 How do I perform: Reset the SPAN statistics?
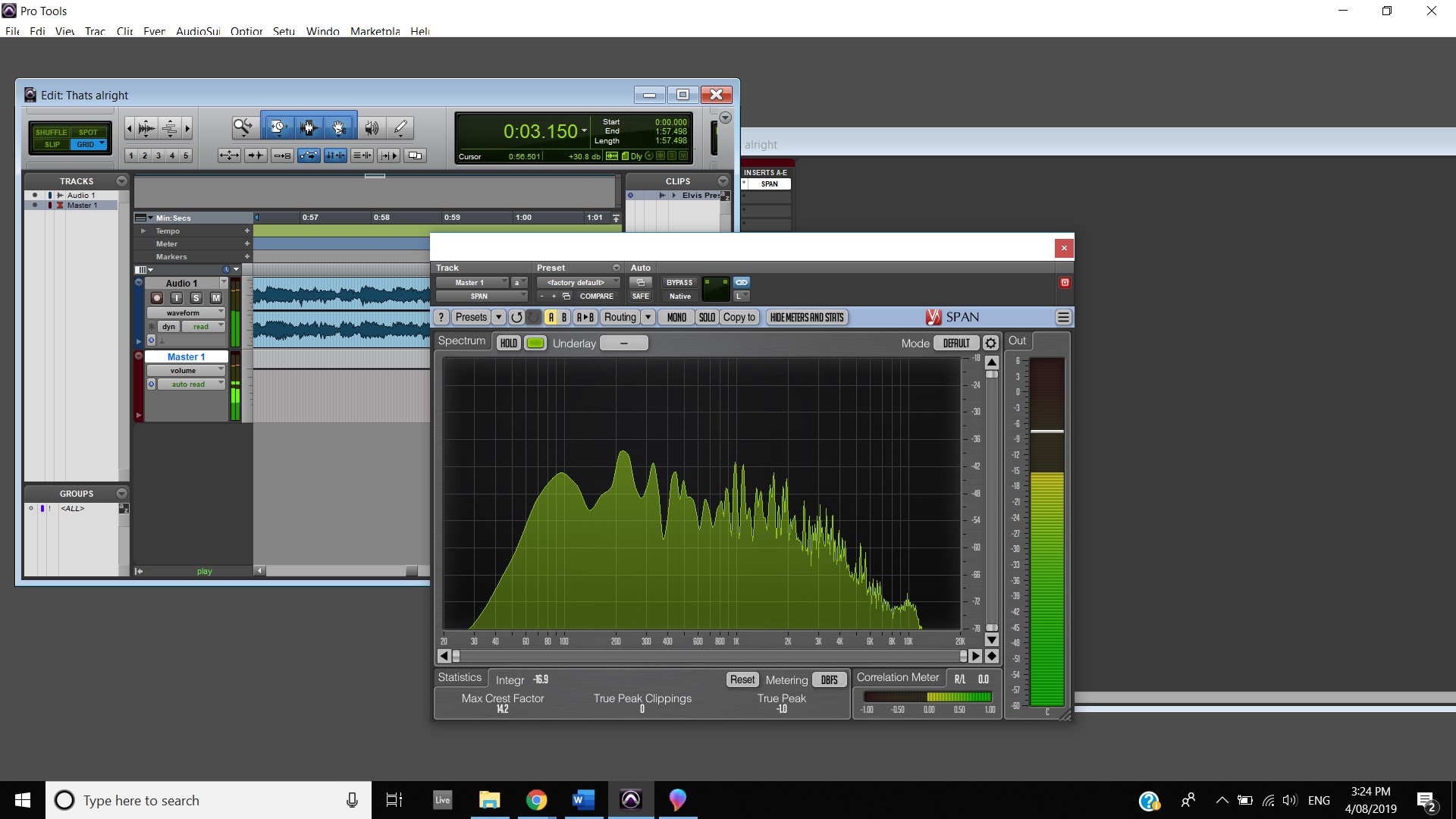742,680
